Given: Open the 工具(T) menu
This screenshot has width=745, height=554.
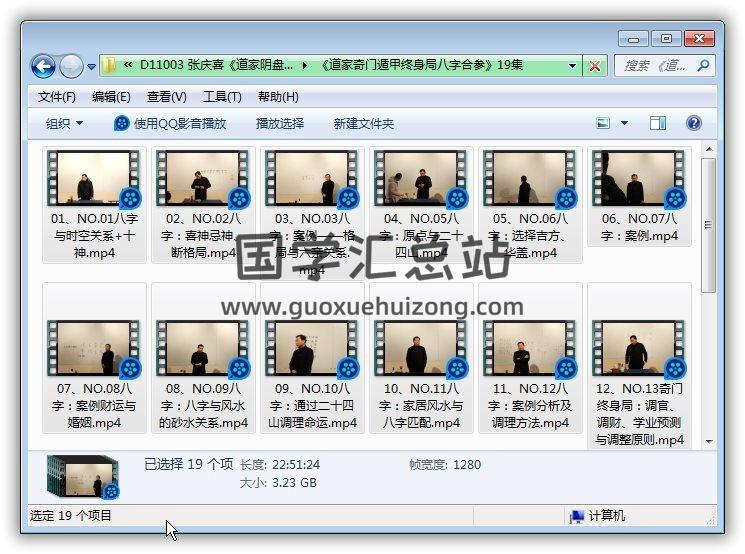Looking at the screenshot, I should (x=222, y=97).
